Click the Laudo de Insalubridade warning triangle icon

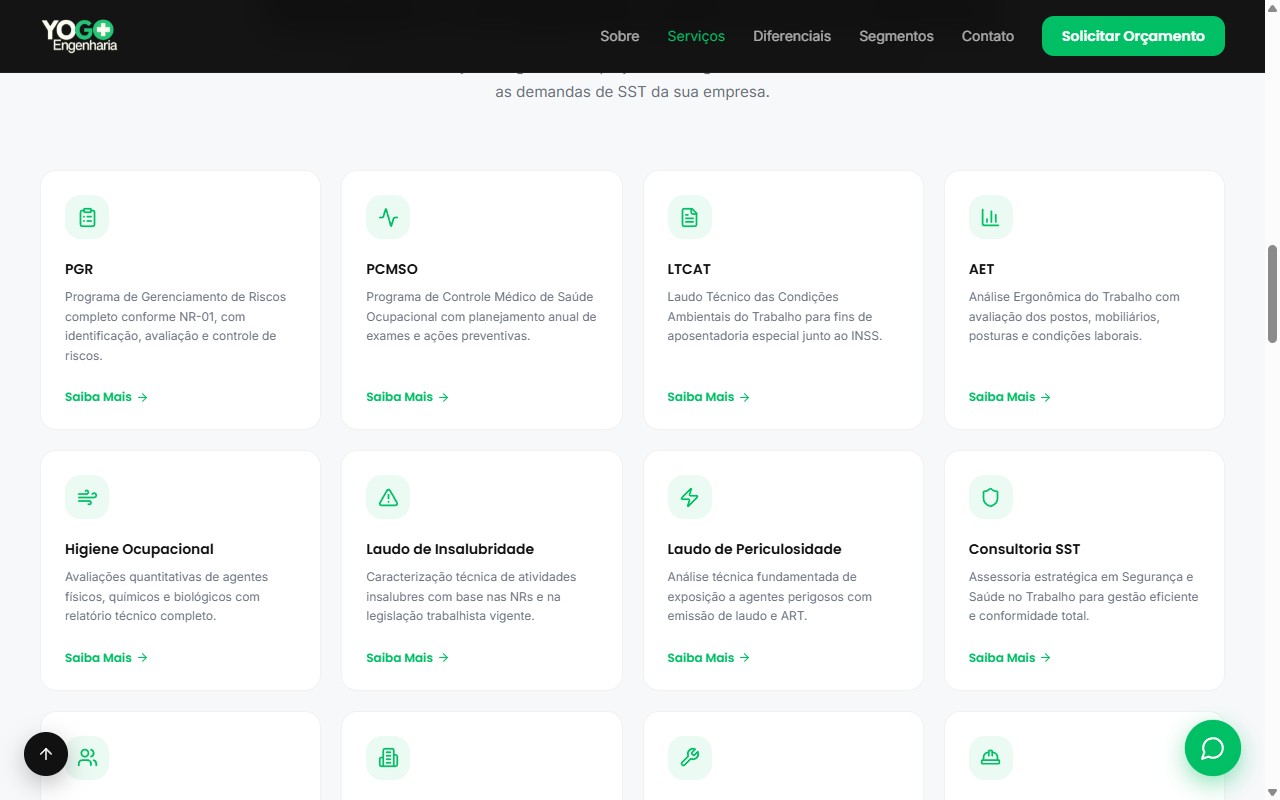coord(388,497)
